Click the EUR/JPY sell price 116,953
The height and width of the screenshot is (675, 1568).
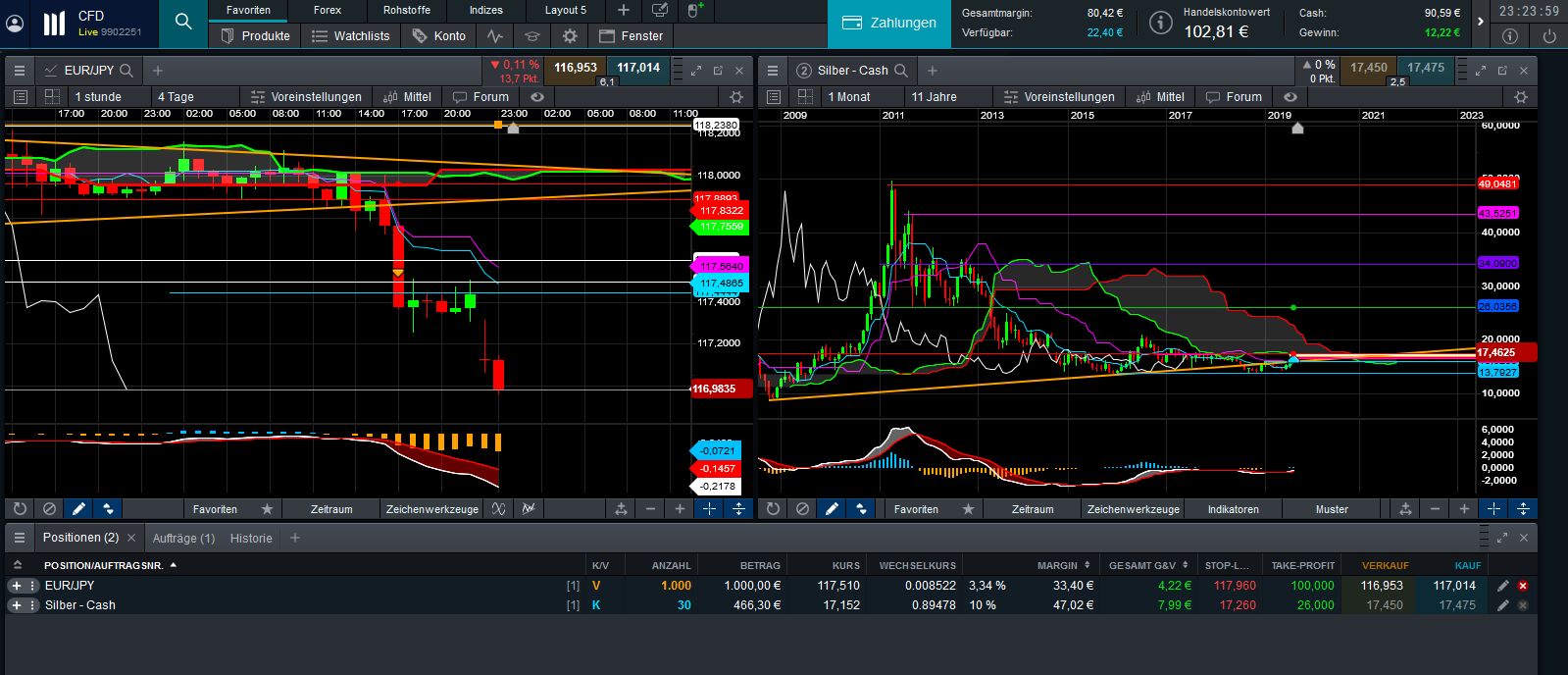576,68
